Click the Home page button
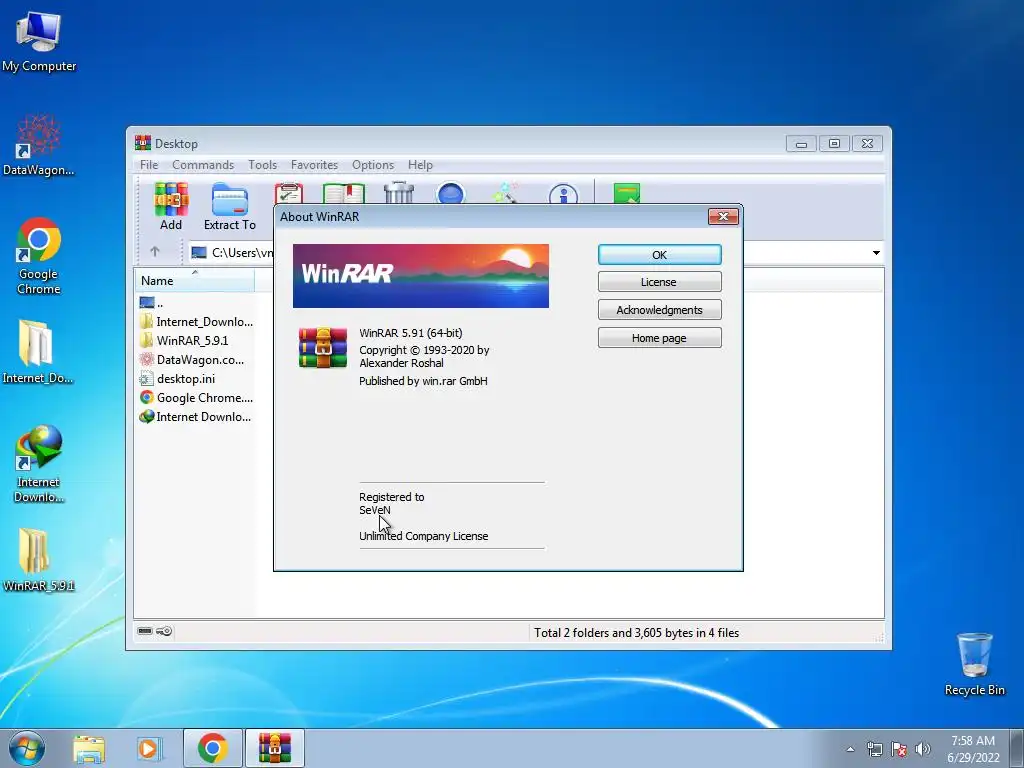 tap(660, 338)
